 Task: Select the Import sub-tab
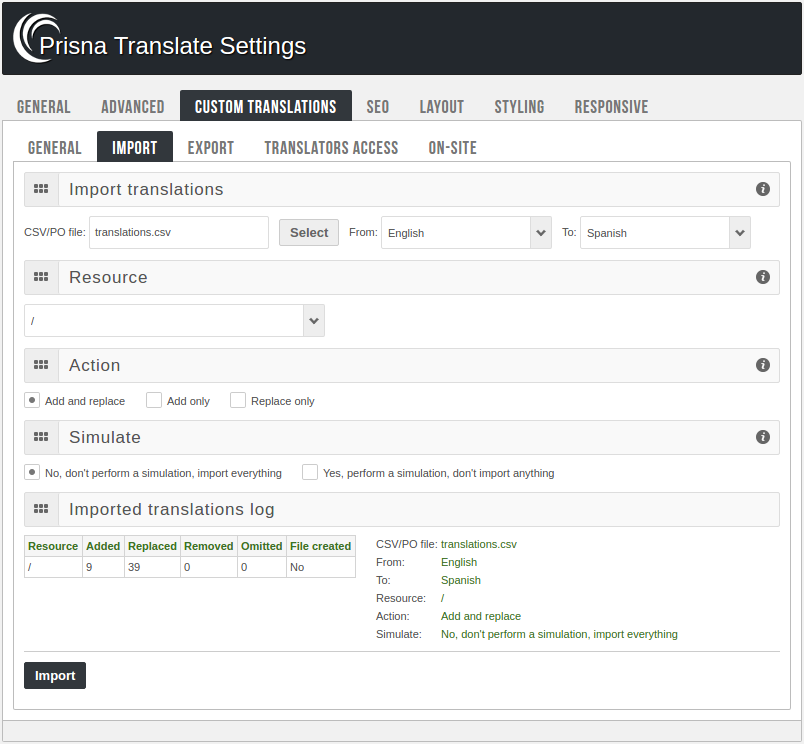tap(135, 148)
